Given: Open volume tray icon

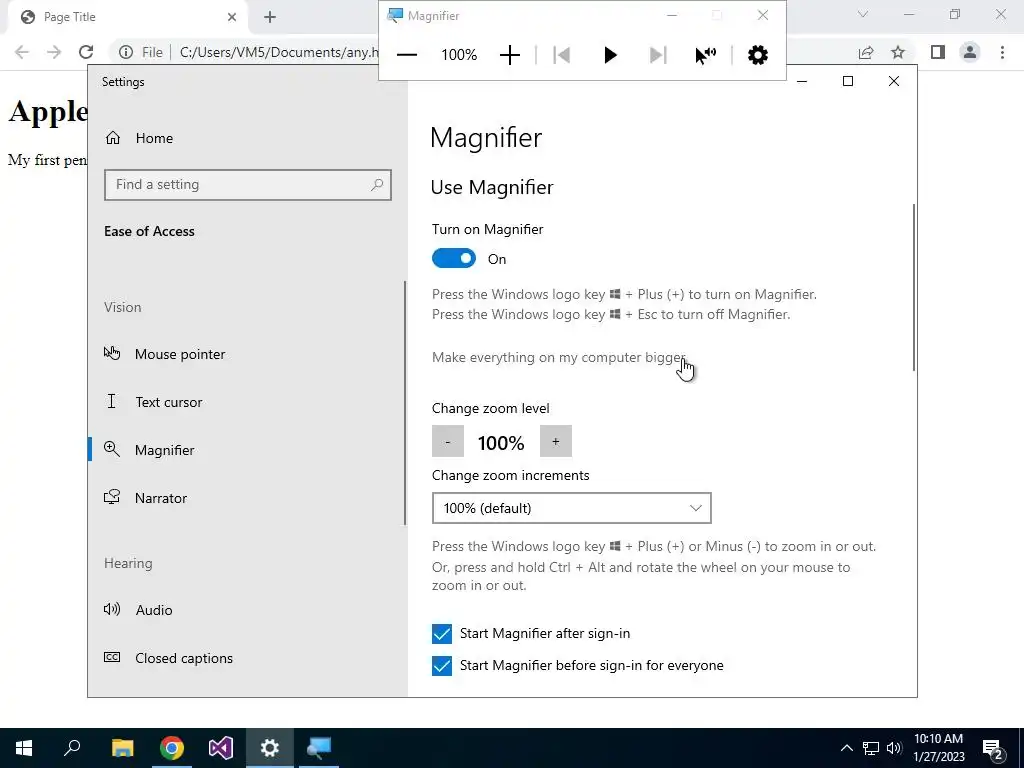Looking at the screenshot, I should pyautogui.click(x=894, y=748).
